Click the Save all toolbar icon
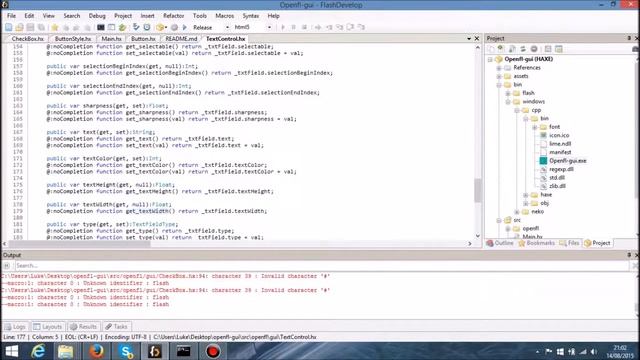640x360 pixels. (x=41, y=27)
